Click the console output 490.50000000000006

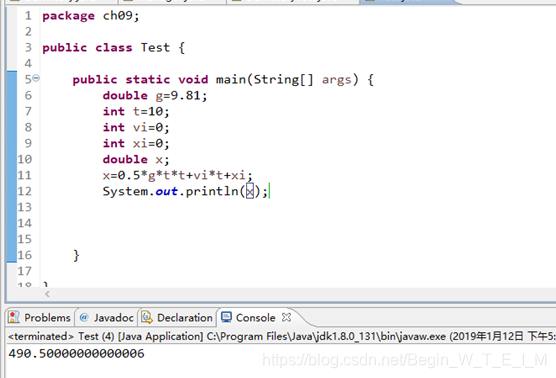76,354
